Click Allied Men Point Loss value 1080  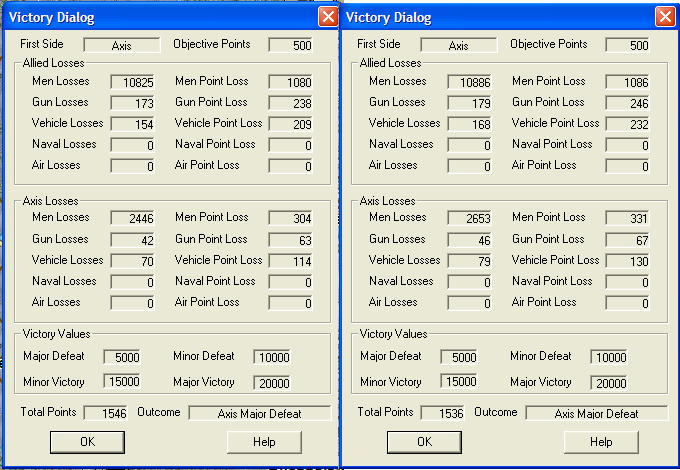tap(291, 82)
